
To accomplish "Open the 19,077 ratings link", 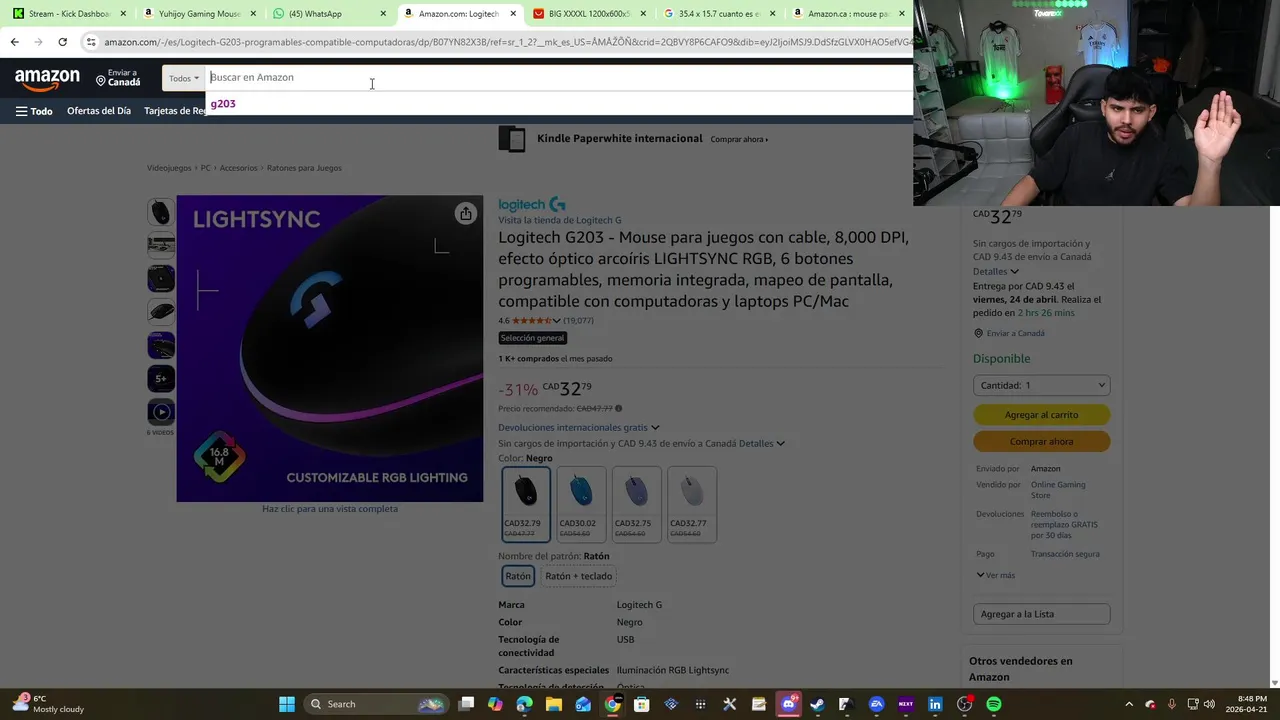I will pos(578,321).
